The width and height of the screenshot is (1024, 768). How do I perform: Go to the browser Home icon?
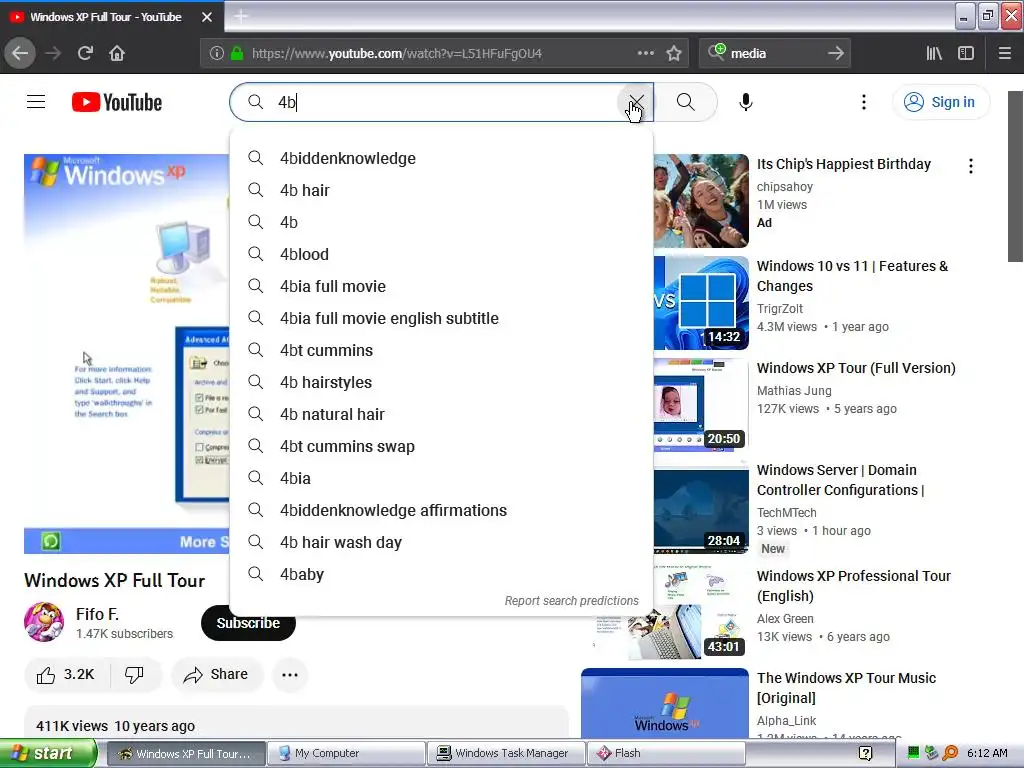pos(117,54)
